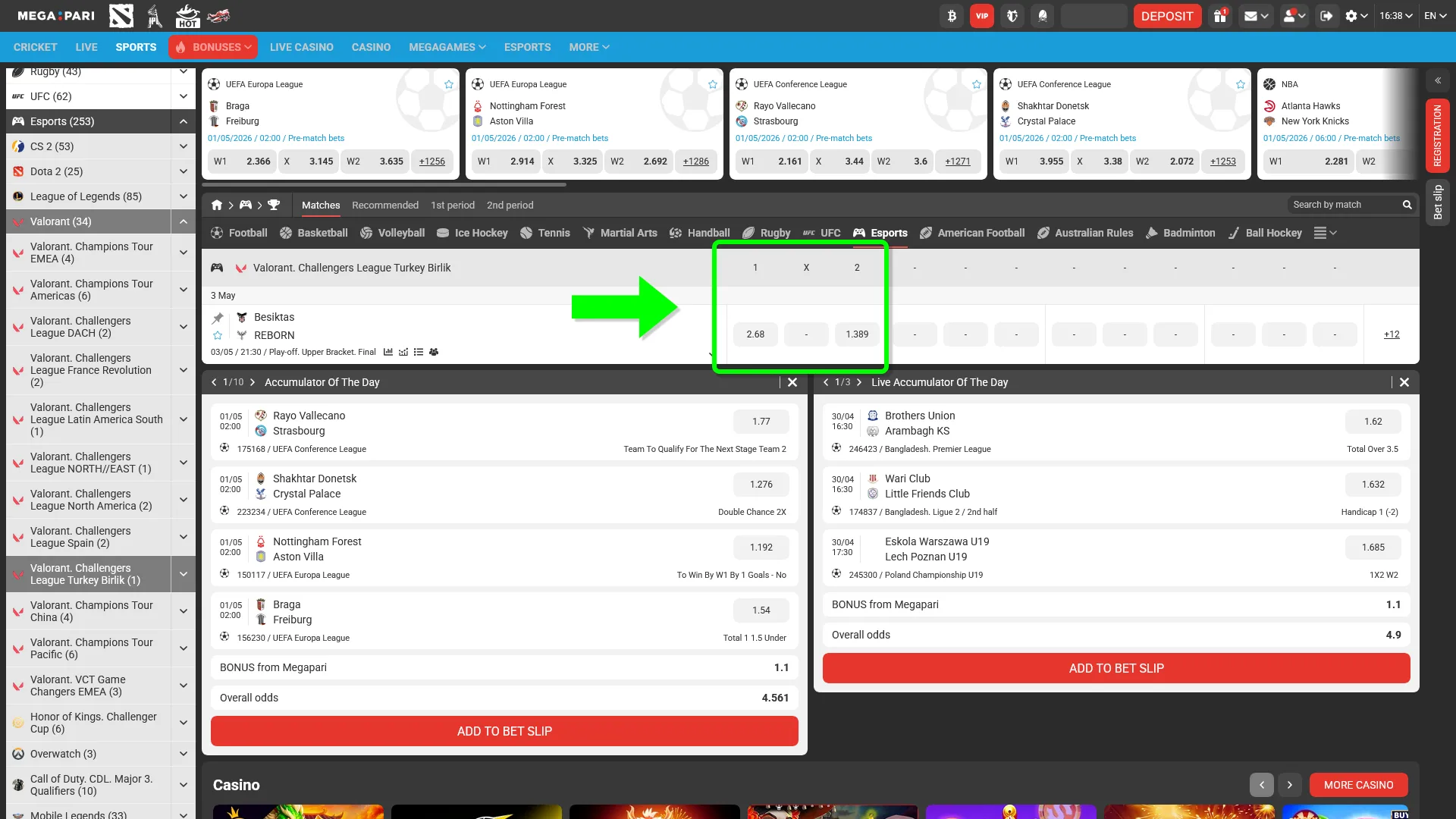Select Ball Hockey sport filter
This screenshot has height=819, width=1456.
tap(1265, 233)
